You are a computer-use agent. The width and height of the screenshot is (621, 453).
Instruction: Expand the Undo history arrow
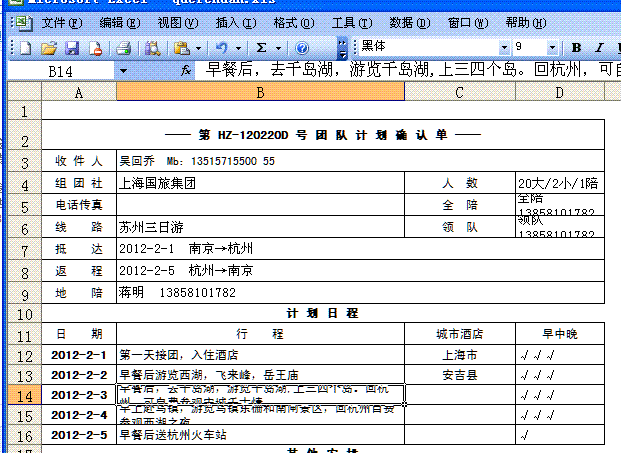coord(238,49)
